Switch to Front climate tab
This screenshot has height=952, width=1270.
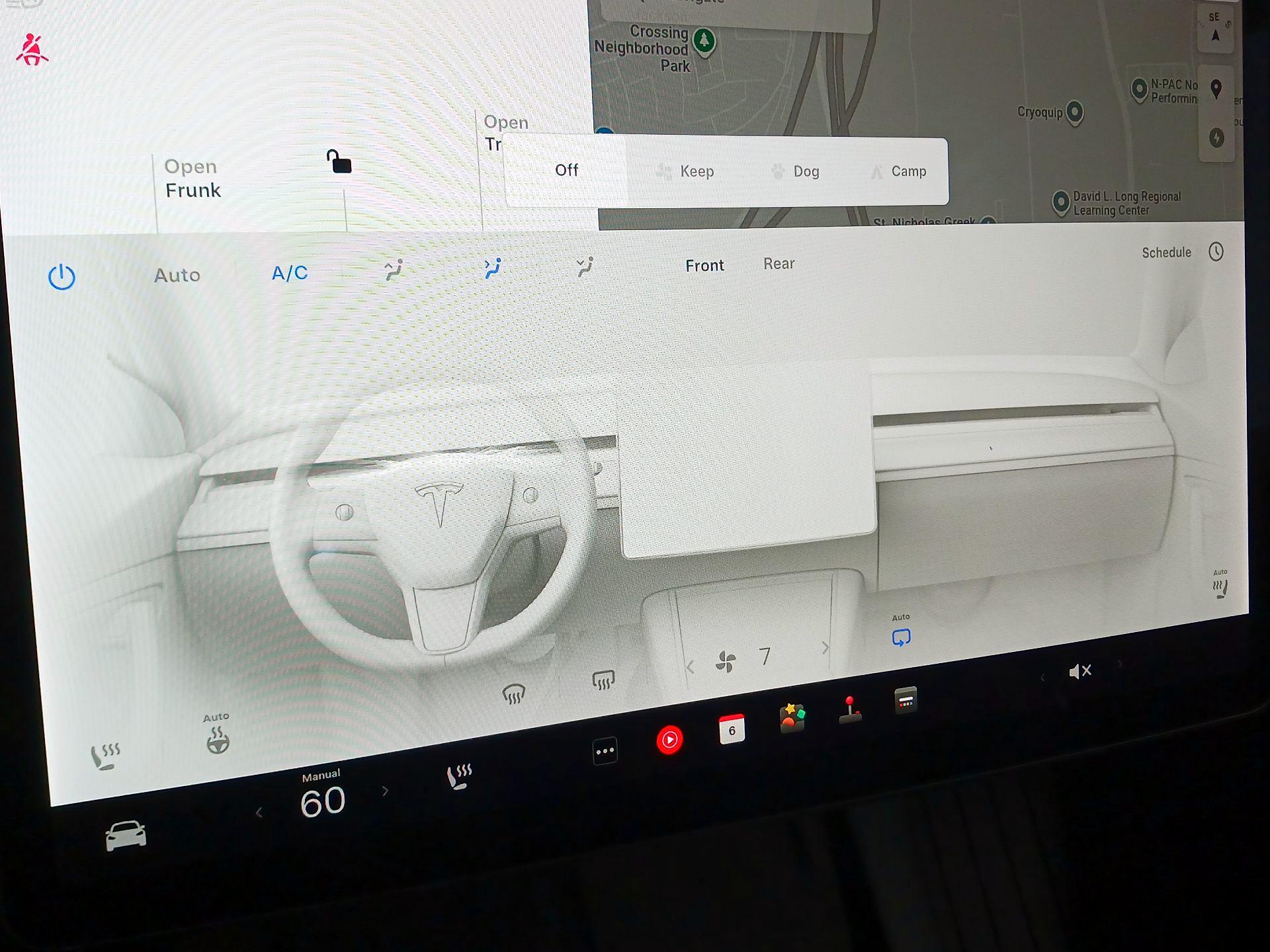click(704, 265)
